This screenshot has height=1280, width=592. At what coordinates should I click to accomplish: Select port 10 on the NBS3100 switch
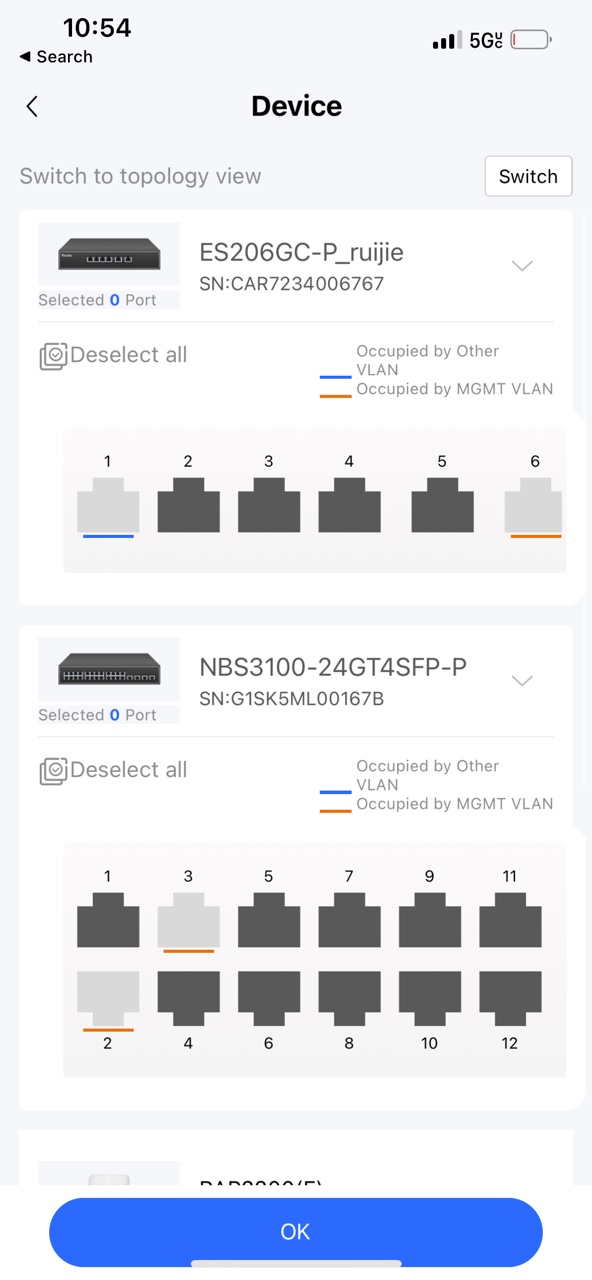point(430,998)
